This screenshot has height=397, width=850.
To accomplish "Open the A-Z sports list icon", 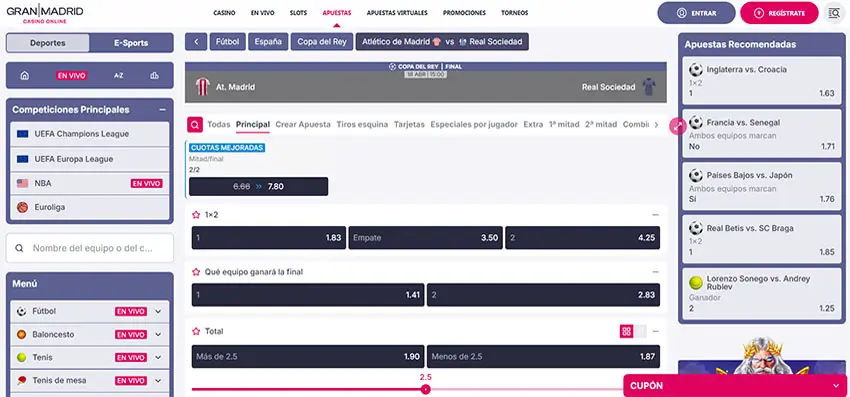I will (x=119, y=76).
